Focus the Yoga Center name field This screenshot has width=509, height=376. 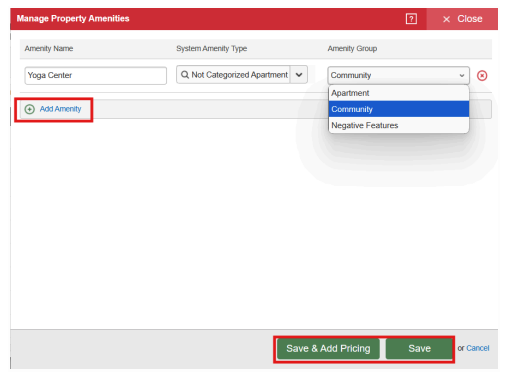(96, 76)
